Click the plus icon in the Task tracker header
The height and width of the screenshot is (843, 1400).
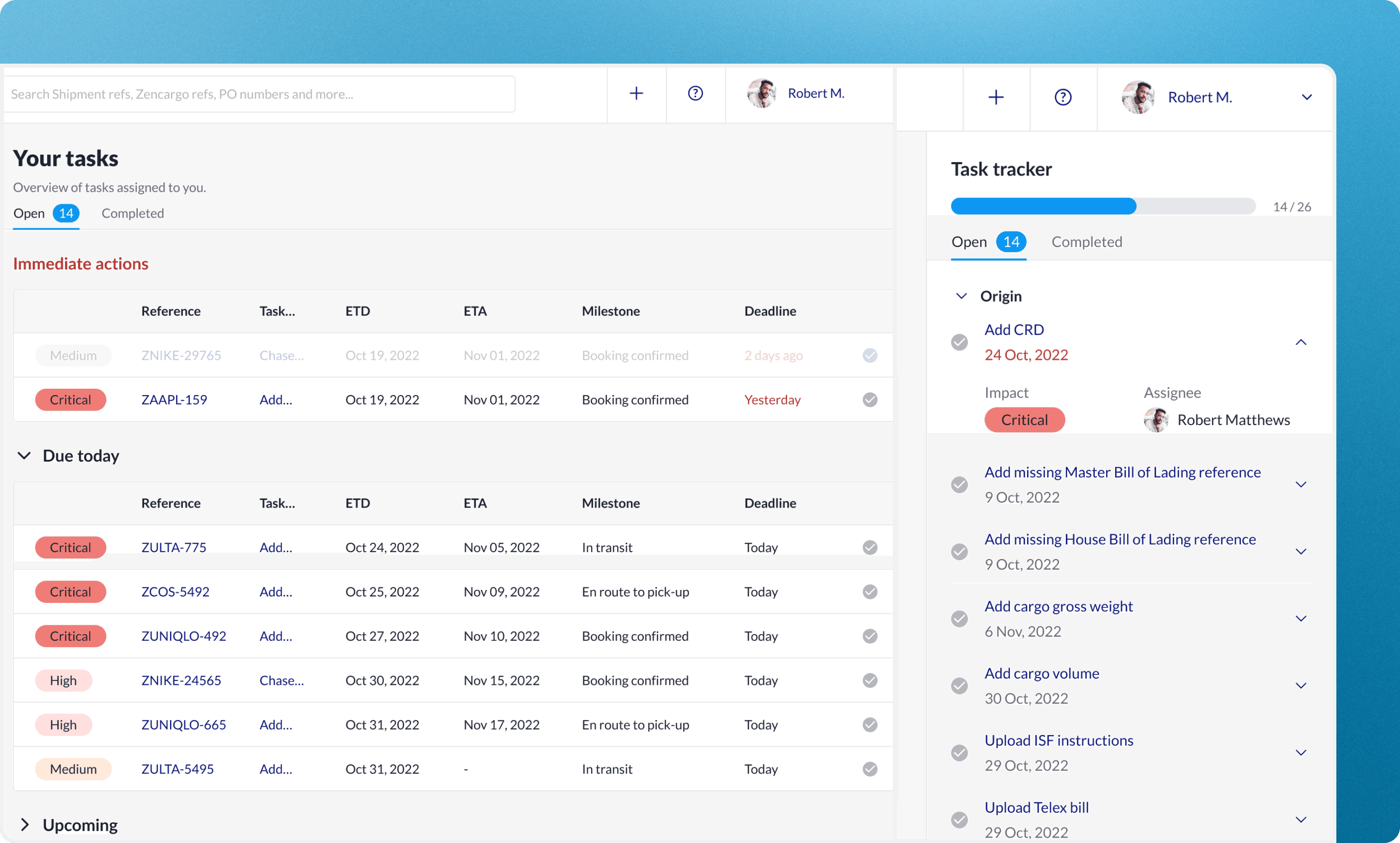(x=995, y=97)
